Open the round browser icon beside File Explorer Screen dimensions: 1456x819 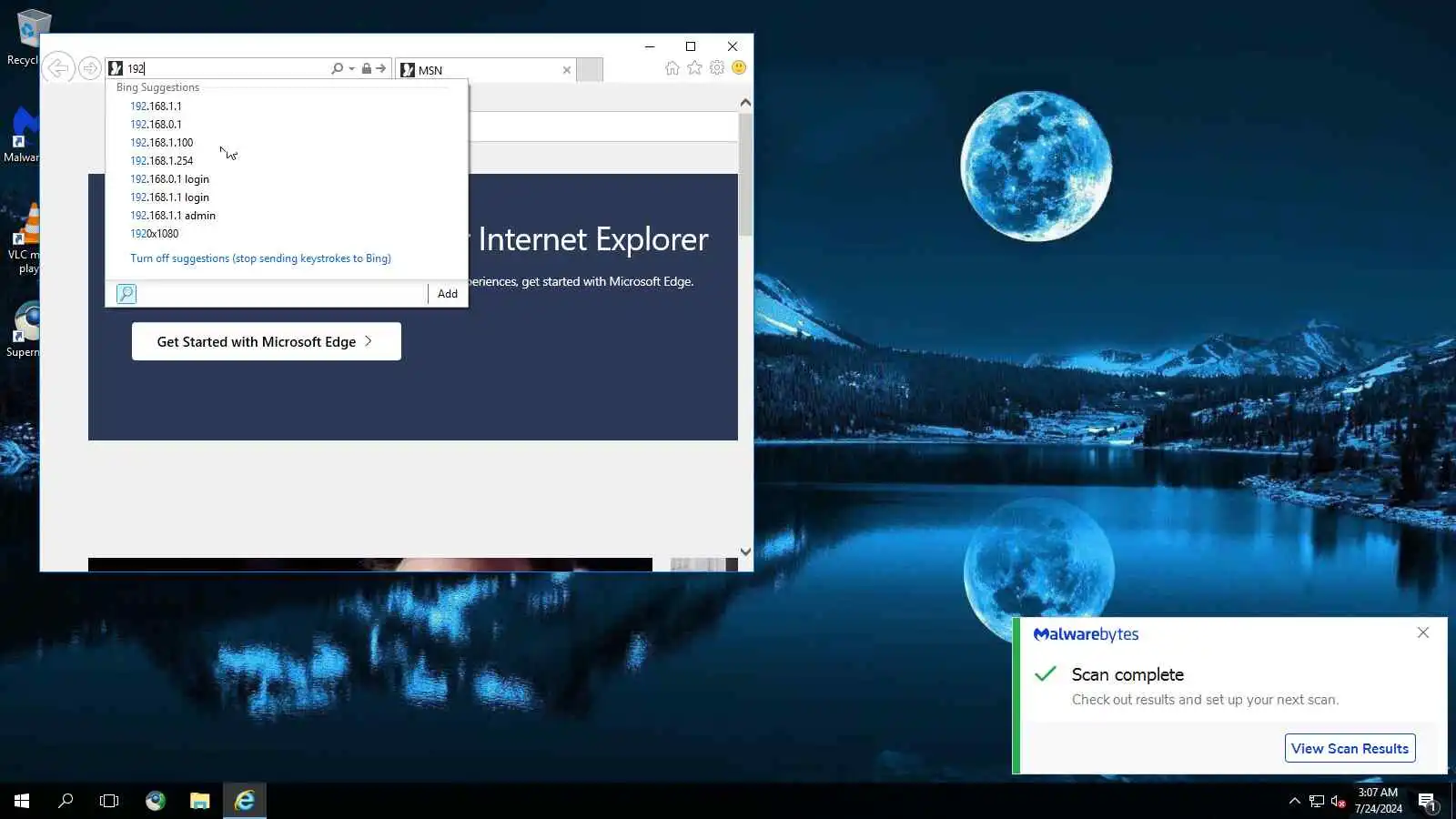click(x=156, y=801)
